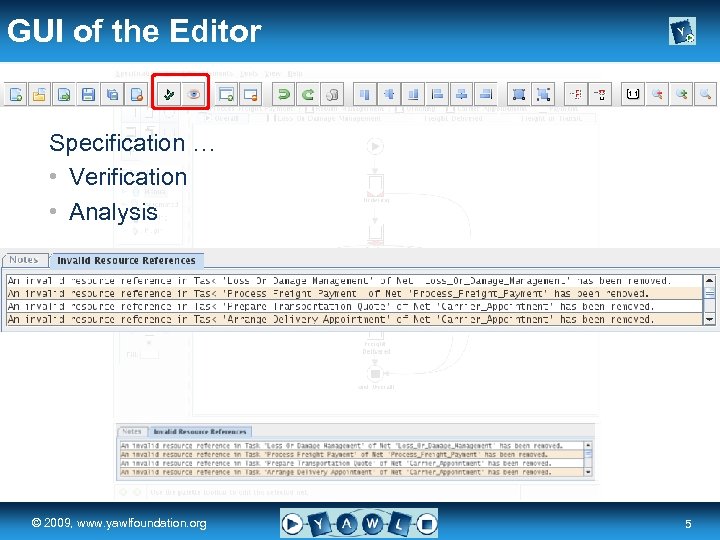The width and height of the screenshot is (720, 540).
Task: Open Notes tab in the faded lower panel
Action: point(132,431)
